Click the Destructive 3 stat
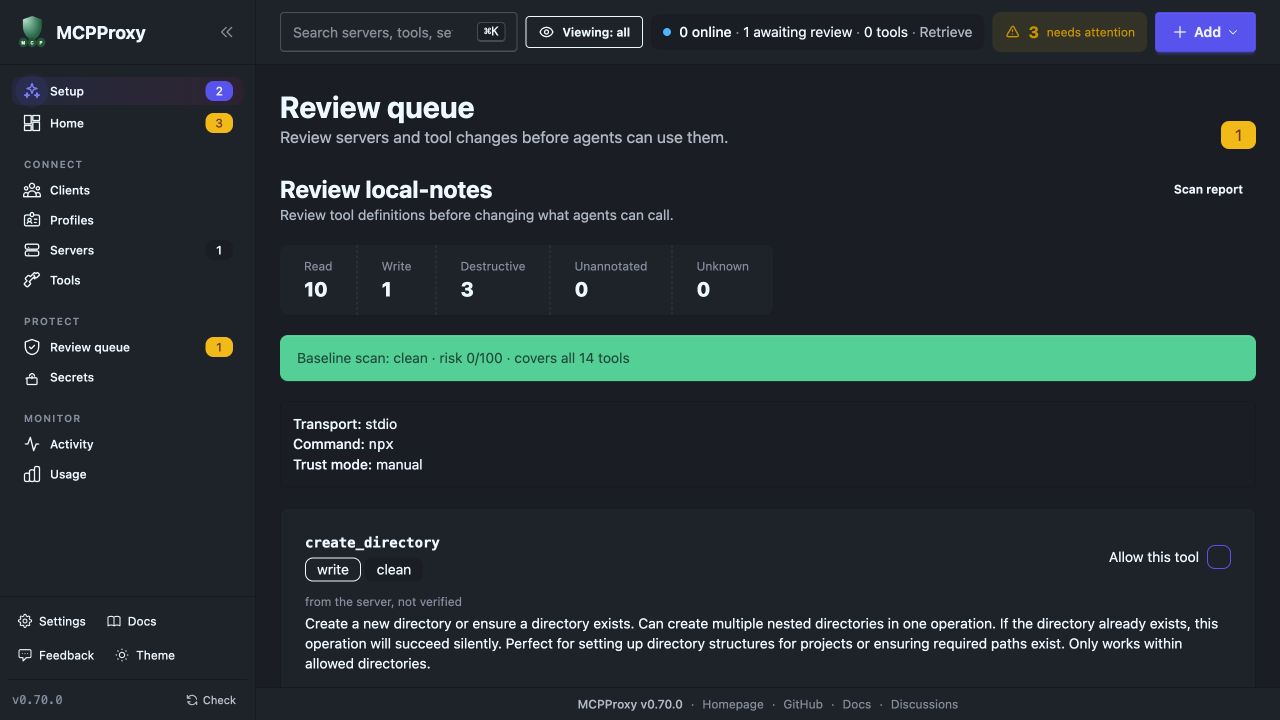Screen dimensions: 1280x720 pos(492,279)
